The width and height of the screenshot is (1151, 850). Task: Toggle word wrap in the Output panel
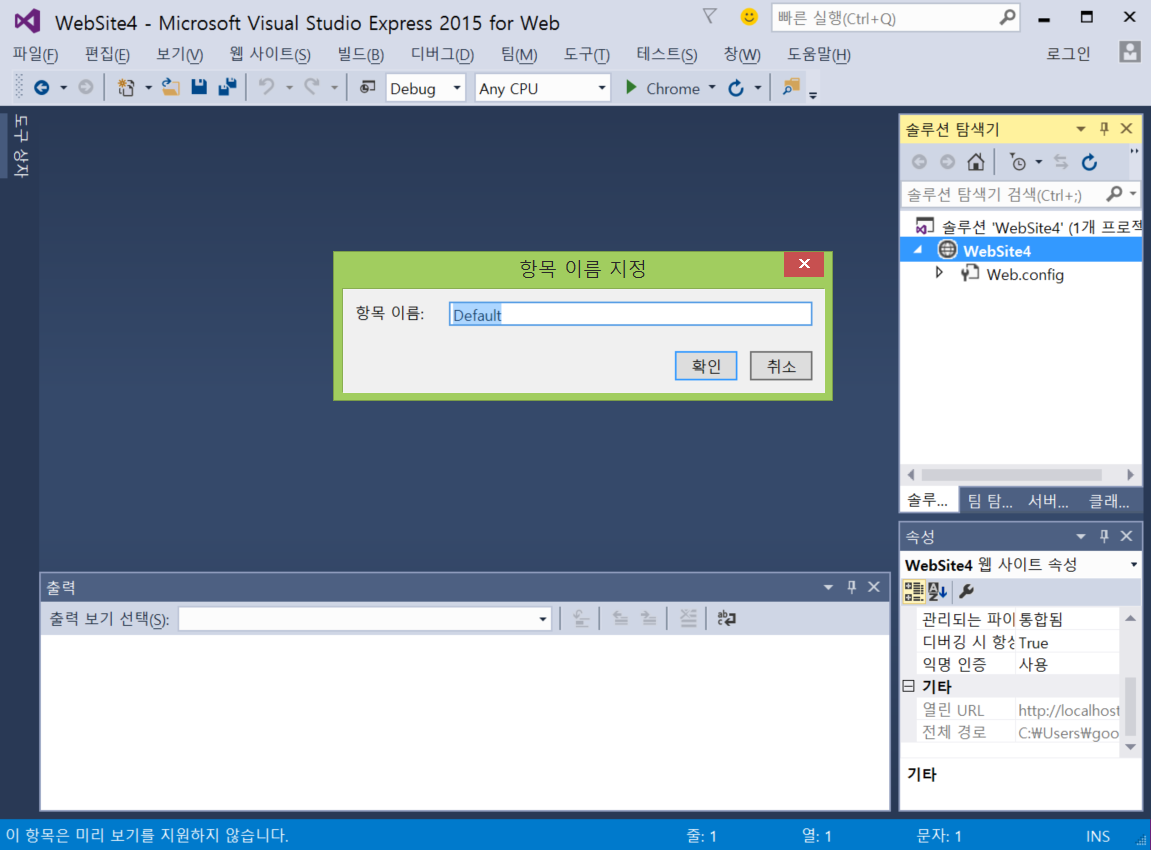click(x=727, y=619)
